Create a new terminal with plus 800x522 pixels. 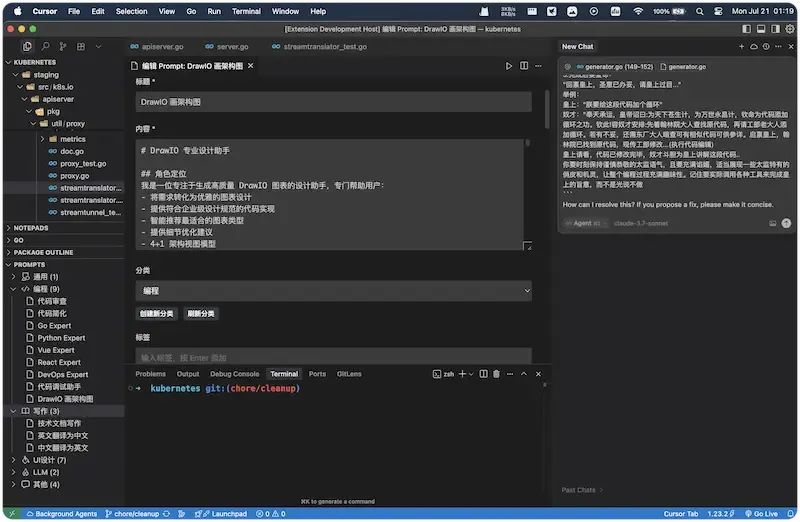(x=462, y=374)
